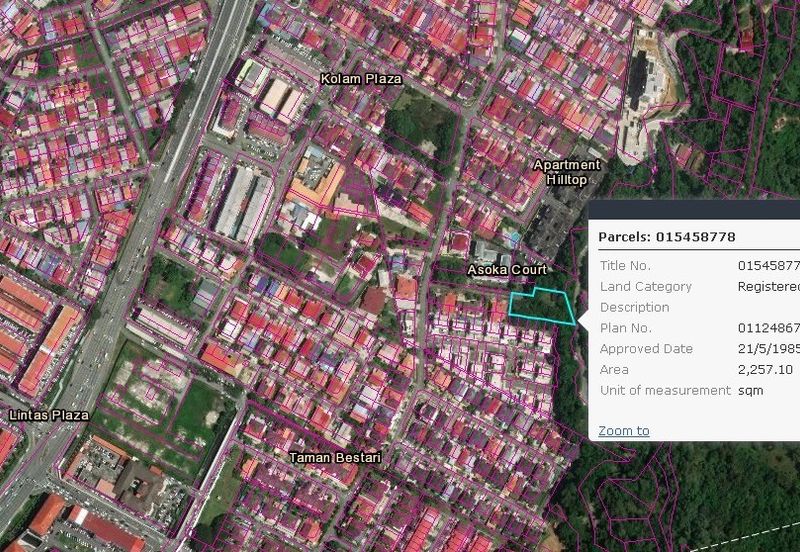Click the Title No. value in popup
Viewport: 800px width, 552px height.
tap(768, 266)
